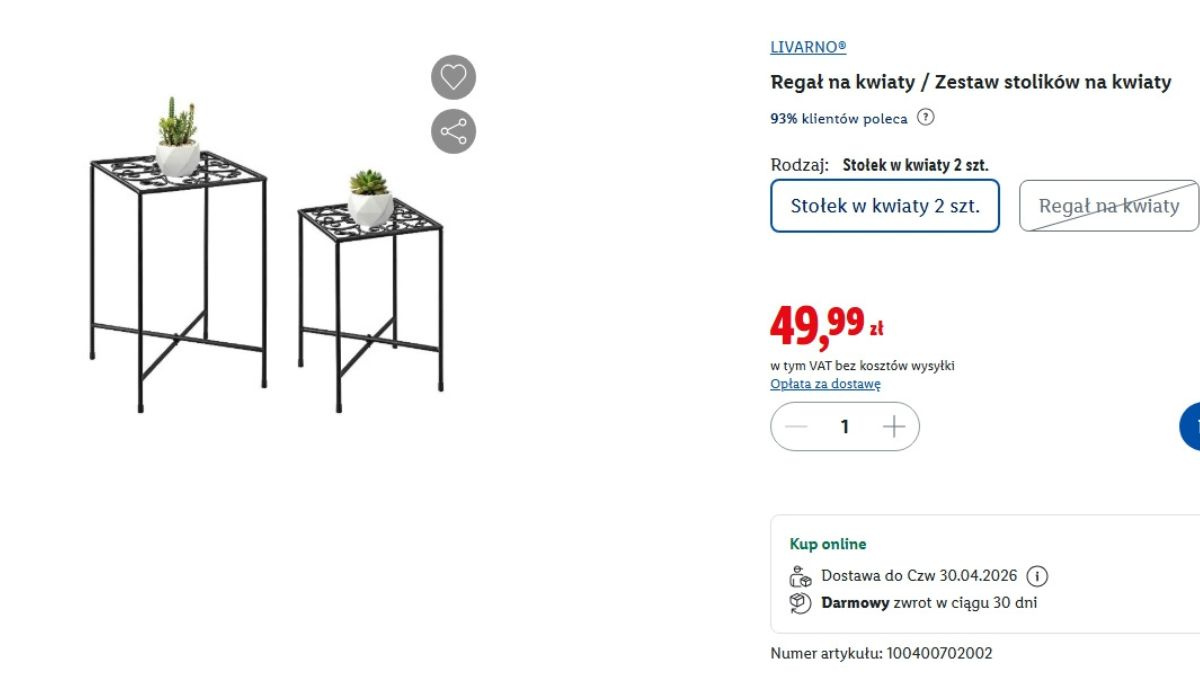Select the 'Stołek w kwiaty 2 szt.' variant
Screen dimensions: 1200x700
[x=885, y=206]
